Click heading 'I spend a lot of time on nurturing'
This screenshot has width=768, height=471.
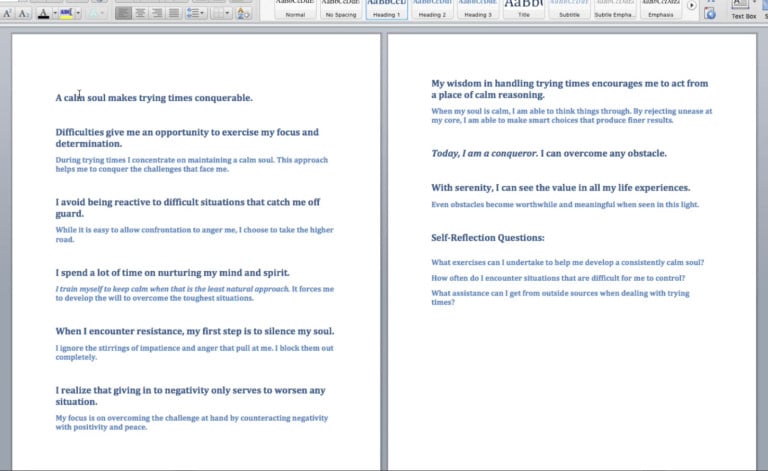tap(172, 273)
